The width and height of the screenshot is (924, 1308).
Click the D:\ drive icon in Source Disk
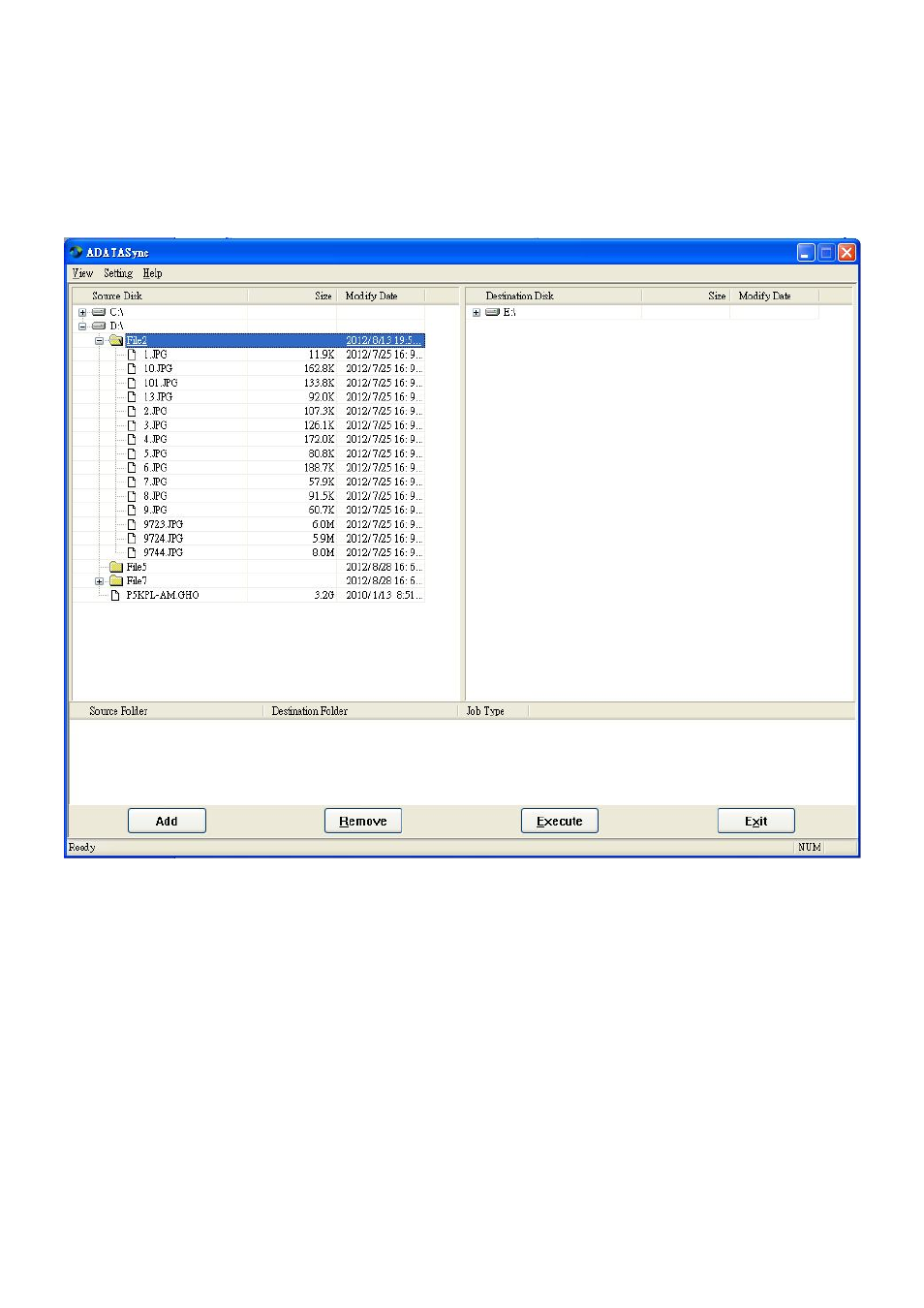pos(99,326)
